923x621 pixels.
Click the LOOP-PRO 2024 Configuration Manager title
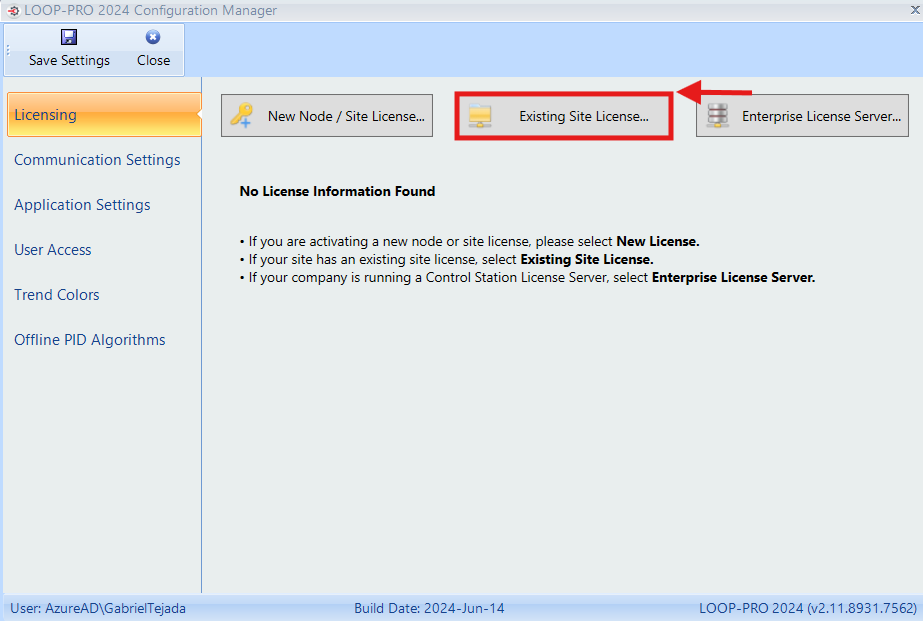click(x=150, y=11)
